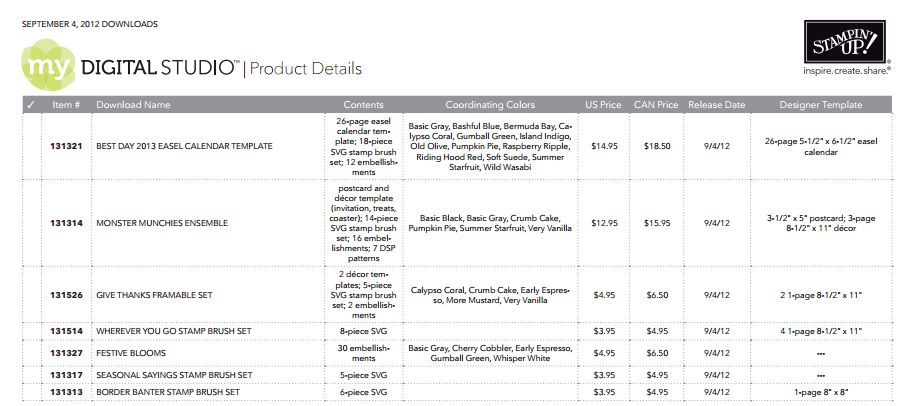Click the $18.50 CAN price cell
Screen dimensions: 909x406
(657, 146)
